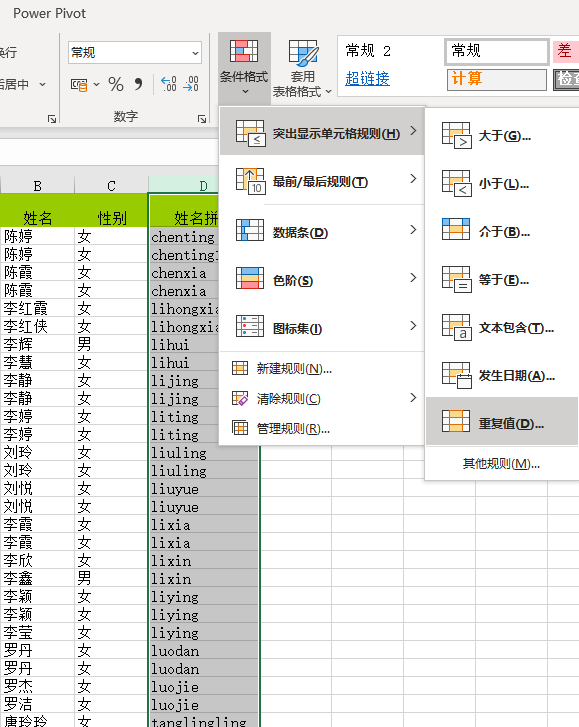Expand Color Scales (色阶) submenu
The width and height of the screenshot is (579, 727).
click(x=322, y=280)
